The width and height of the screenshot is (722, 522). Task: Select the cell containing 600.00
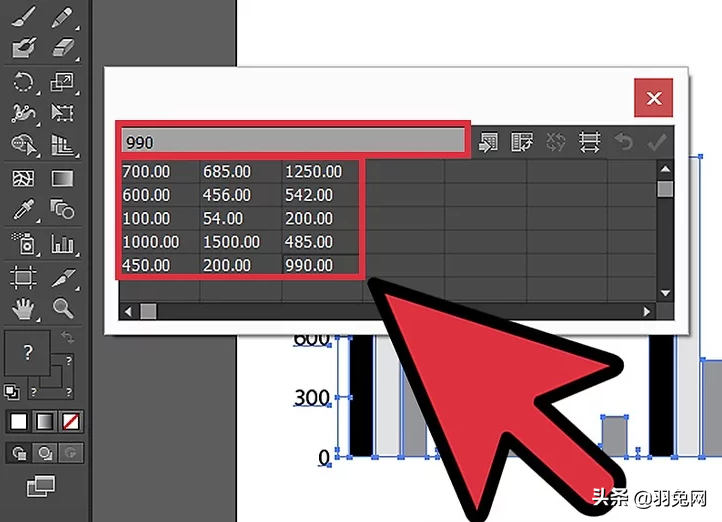point(160,195)
